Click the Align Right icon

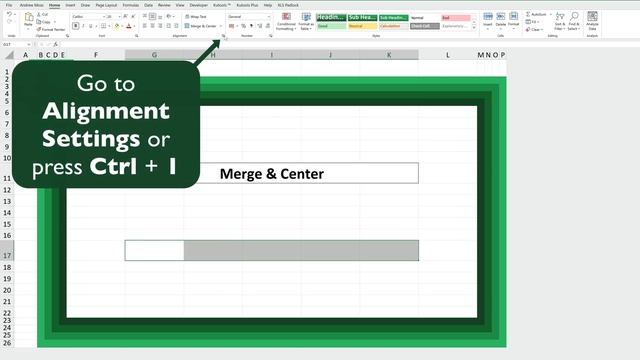coord(160,26)
